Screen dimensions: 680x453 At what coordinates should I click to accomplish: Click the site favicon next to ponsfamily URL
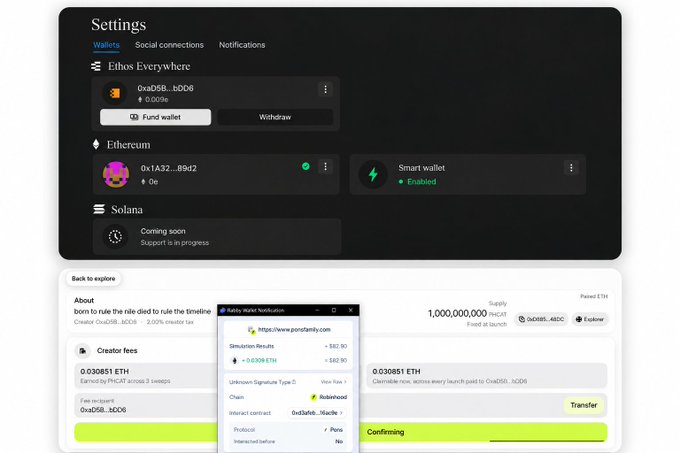tap(252, 330)
